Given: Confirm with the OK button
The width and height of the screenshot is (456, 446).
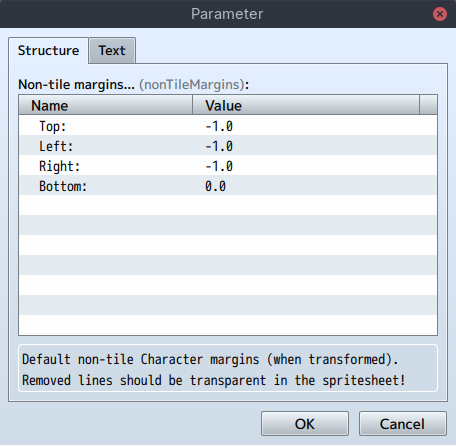Looking at the screenshot, I should coord(305,424).
